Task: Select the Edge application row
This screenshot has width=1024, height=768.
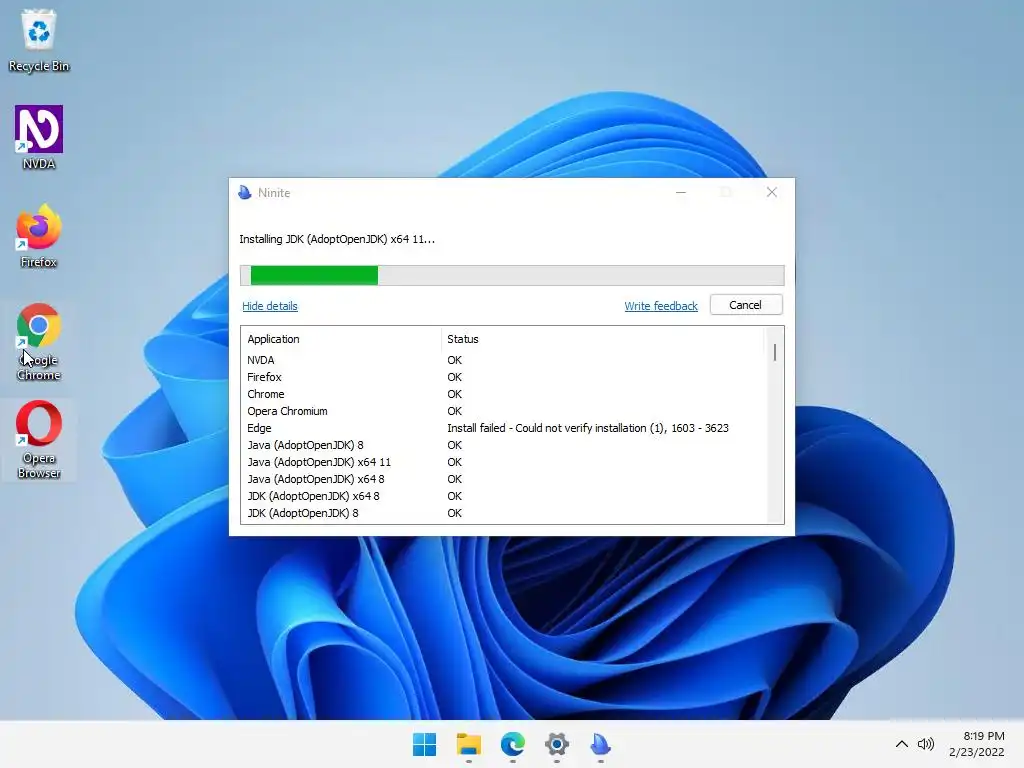Action: tap(503, 428)
